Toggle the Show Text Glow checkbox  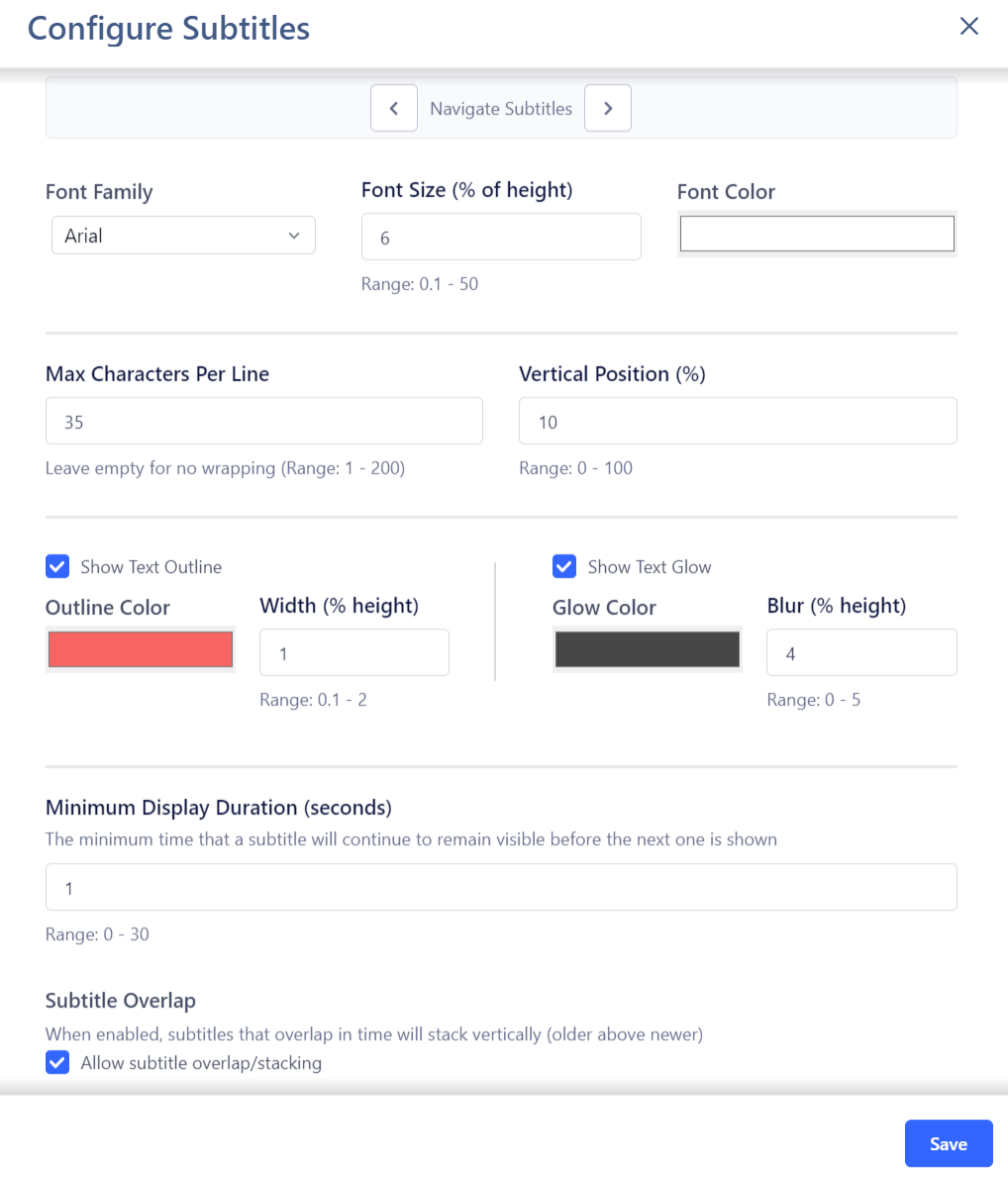564,566
